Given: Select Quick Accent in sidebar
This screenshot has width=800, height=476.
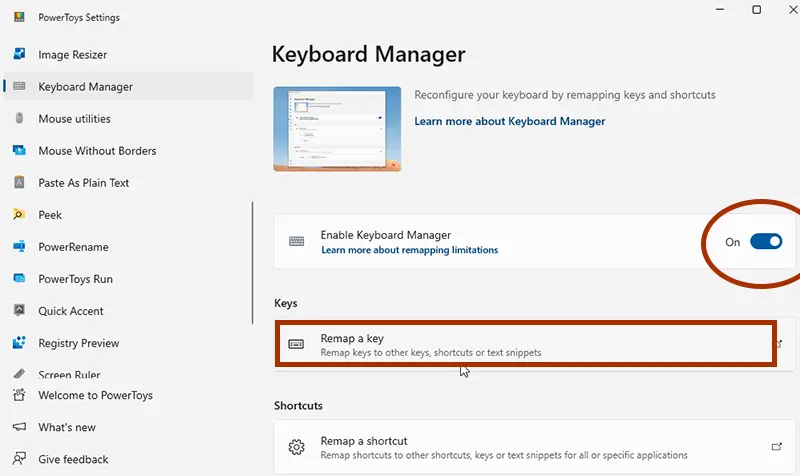Looking at the screenshot, I should [128, 311].
